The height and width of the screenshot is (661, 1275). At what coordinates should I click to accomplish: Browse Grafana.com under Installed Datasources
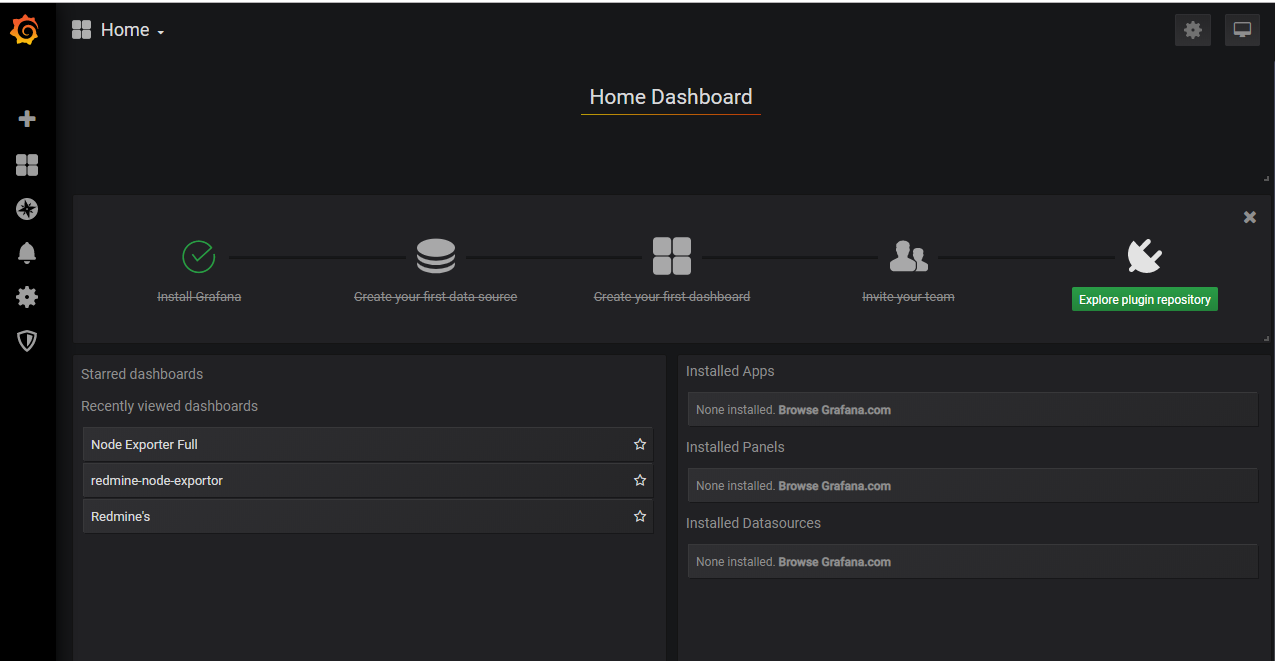coord(834,562)
